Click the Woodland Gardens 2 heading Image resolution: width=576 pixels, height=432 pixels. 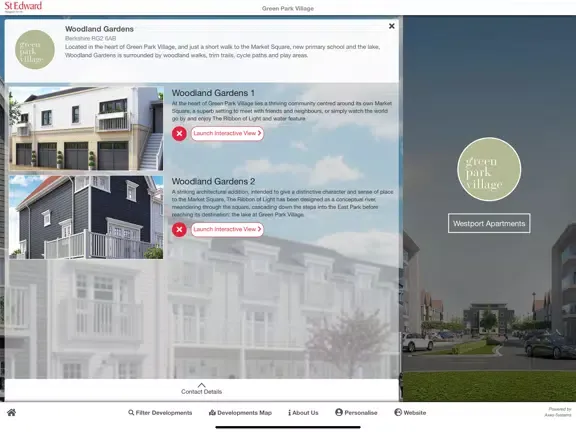[x=213, y=181]
